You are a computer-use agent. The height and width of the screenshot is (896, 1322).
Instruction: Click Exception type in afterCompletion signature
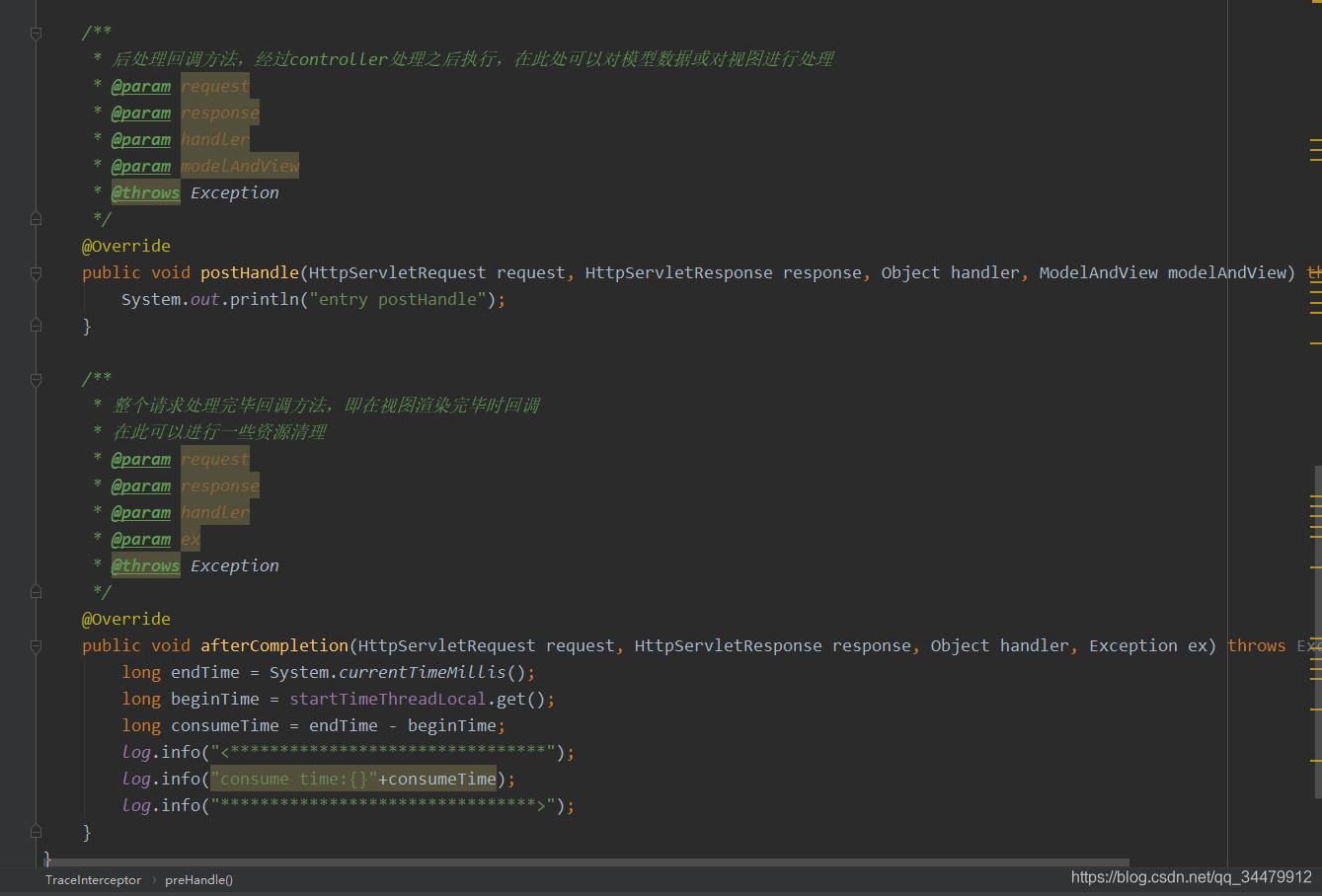click(x=1133, y=645)
